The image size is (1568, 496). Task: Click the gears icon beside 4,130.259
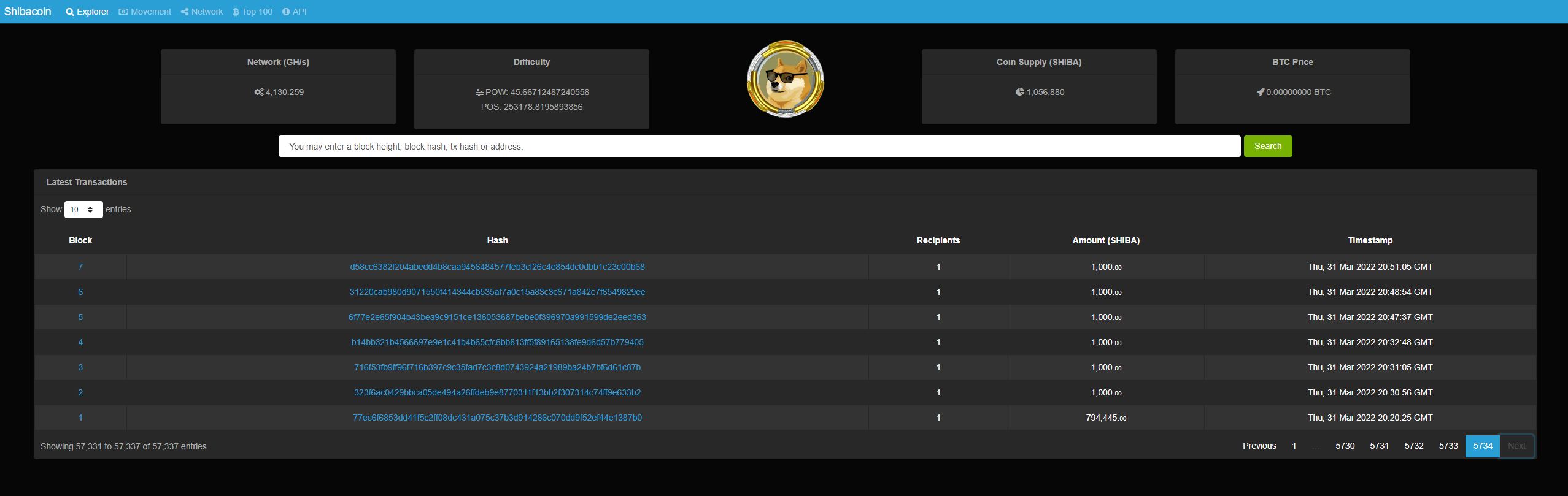pos(259,92)
